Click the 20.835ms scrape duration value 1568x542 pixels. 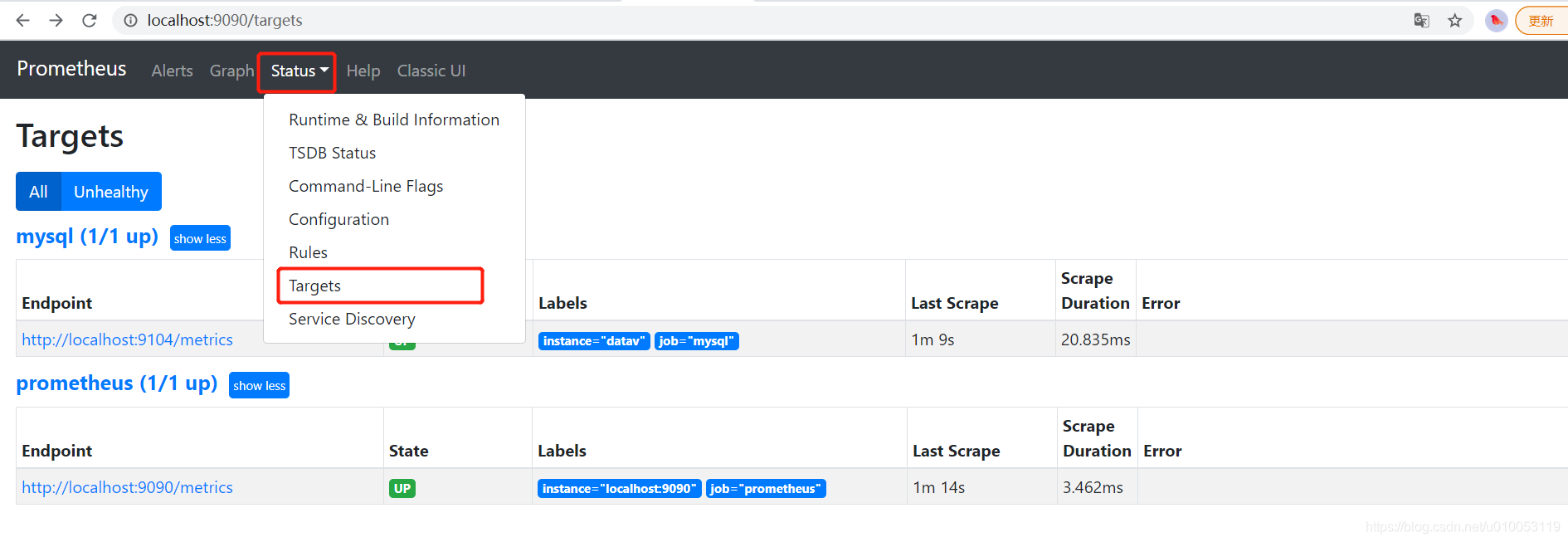(x=1095, y=339)
